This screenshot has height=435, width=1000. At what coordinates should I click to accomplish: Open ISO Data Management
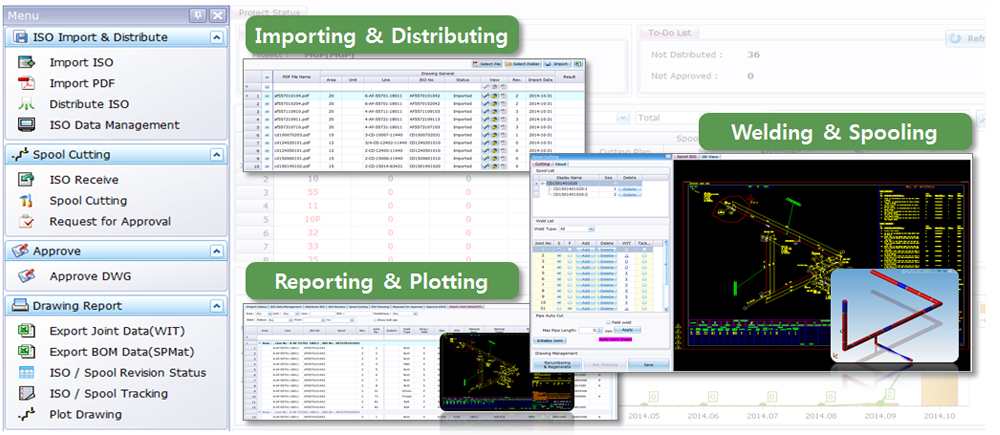[x=114, y=125]
